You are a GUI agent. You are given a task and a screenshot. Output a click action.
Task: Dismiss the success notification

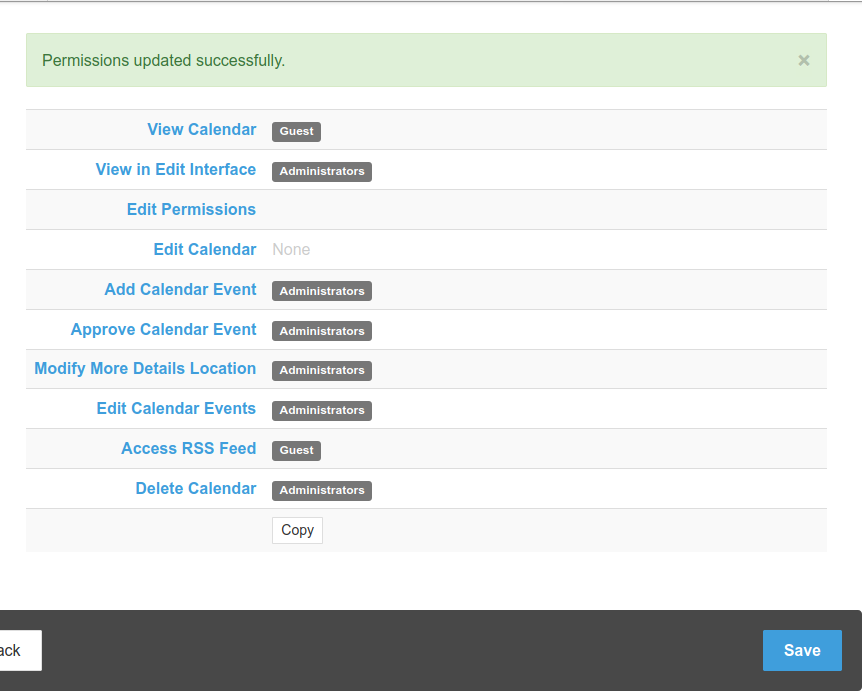coord(803,60)
